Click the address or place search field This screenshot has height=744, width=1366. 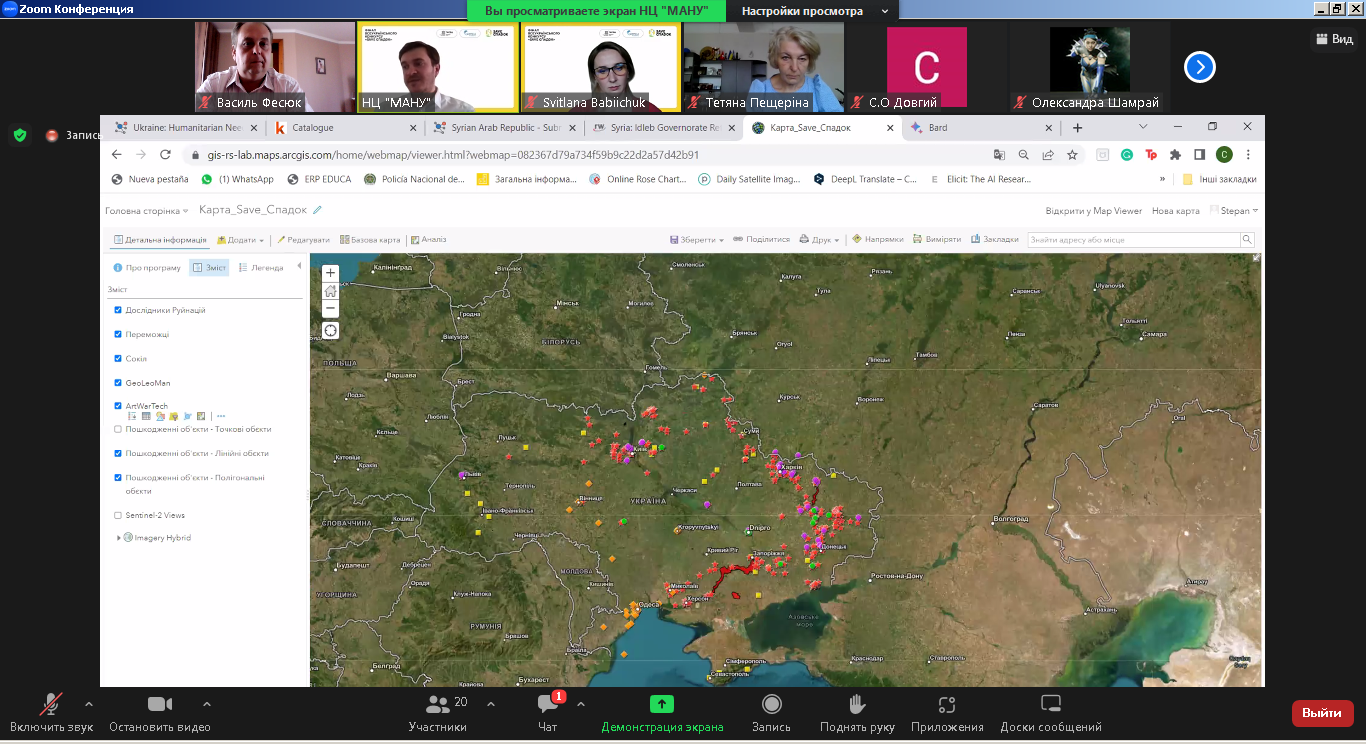coord(1133,240)
